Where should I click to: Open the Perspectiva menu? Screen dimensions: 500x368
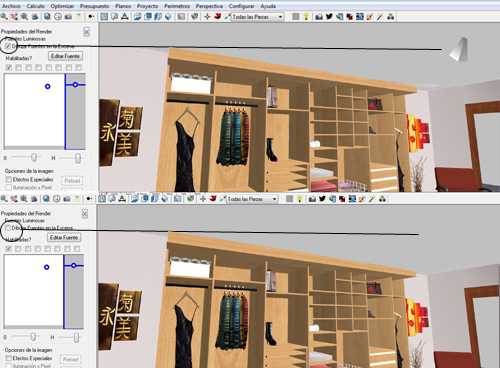(209, 6)
